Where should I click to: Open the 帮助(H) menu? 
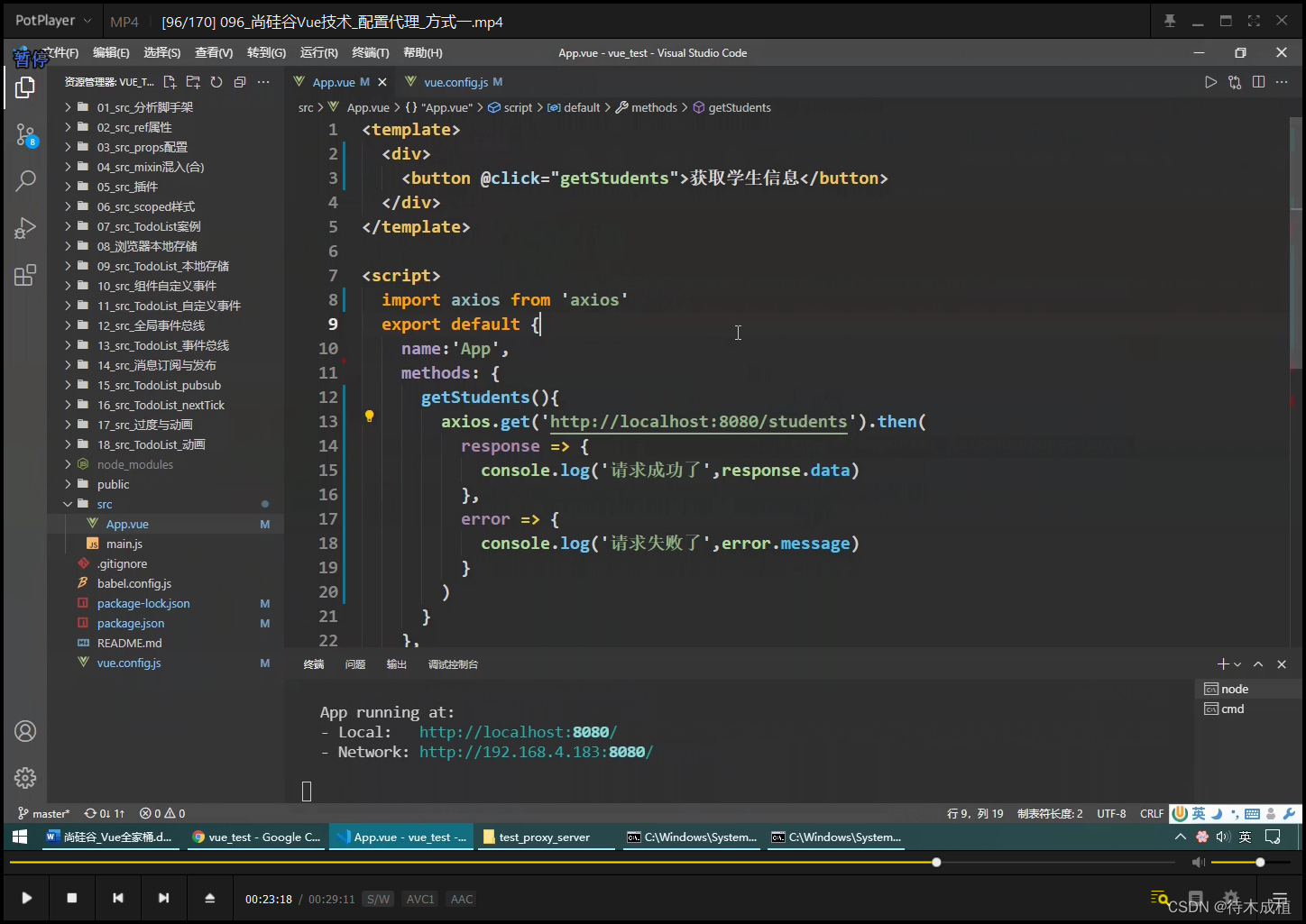tap(423, 53)
